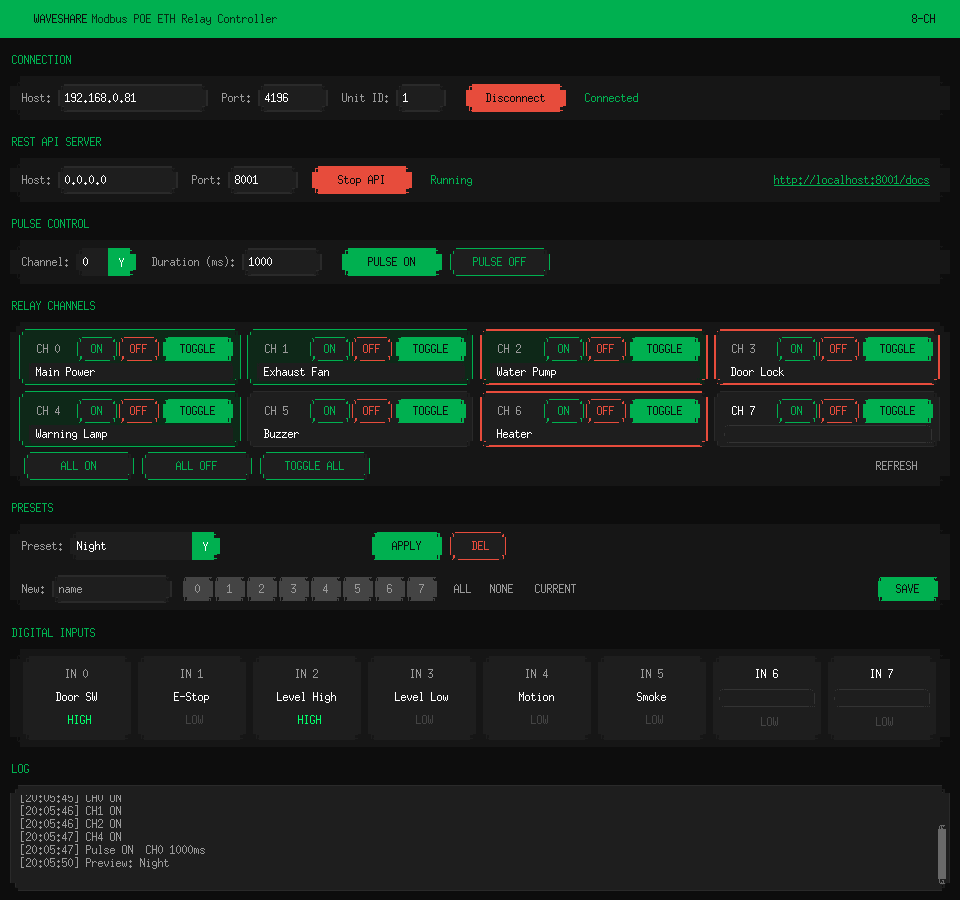The width and height of the screenshot is (960, 900).
Task: Toggle CH 5 Buzzer relay
Action: (x=430, y=411)
